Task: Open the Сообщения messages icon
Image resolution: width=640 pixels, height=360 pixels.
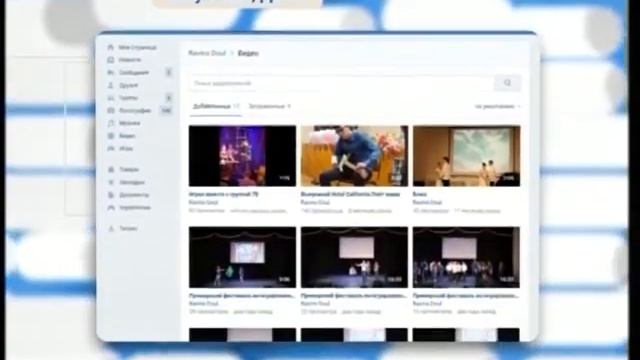Action: pos(111,73)
